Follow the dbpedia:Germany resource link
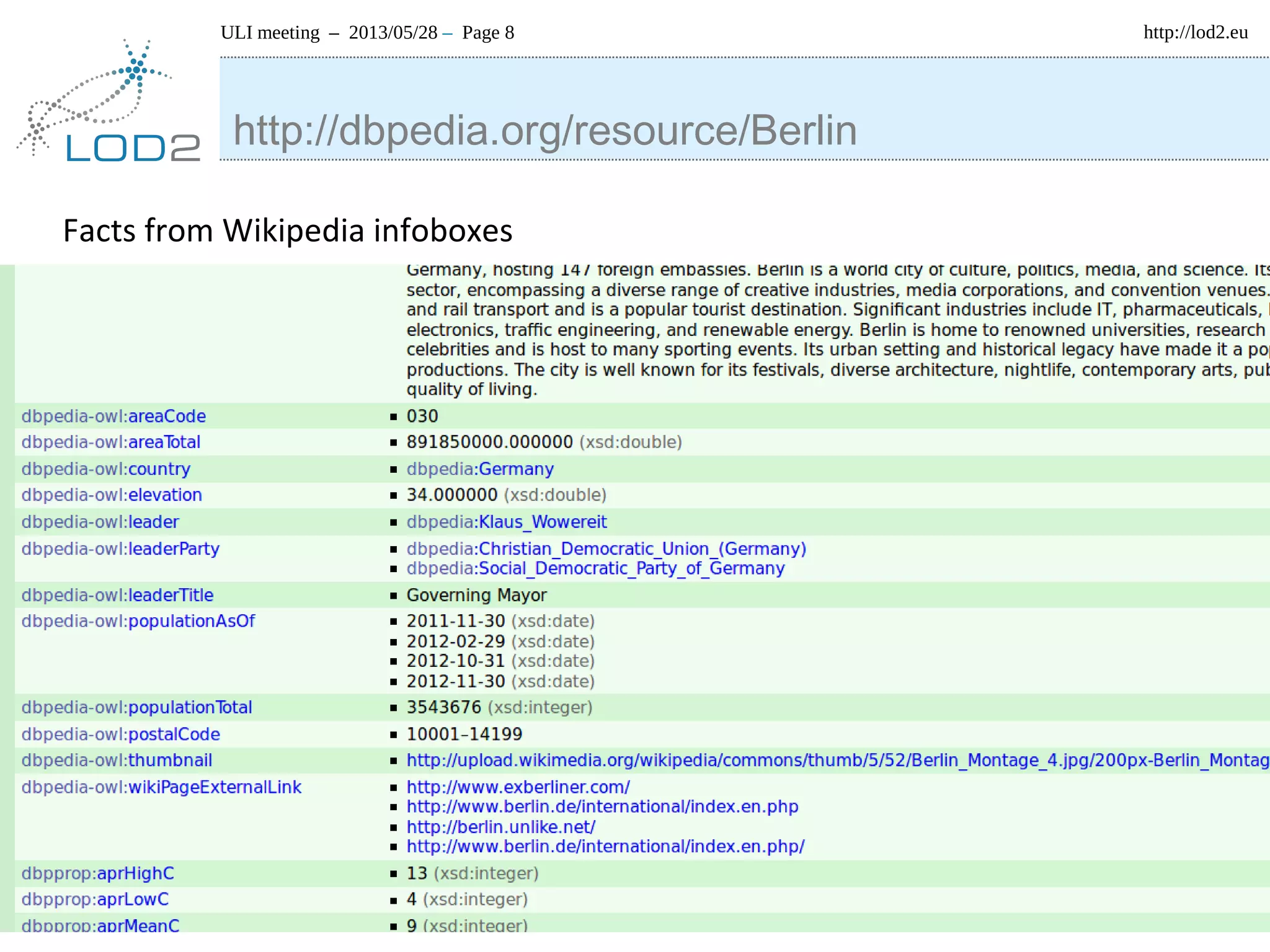Viewport: 1270px width, 952px height. [480, 469]
